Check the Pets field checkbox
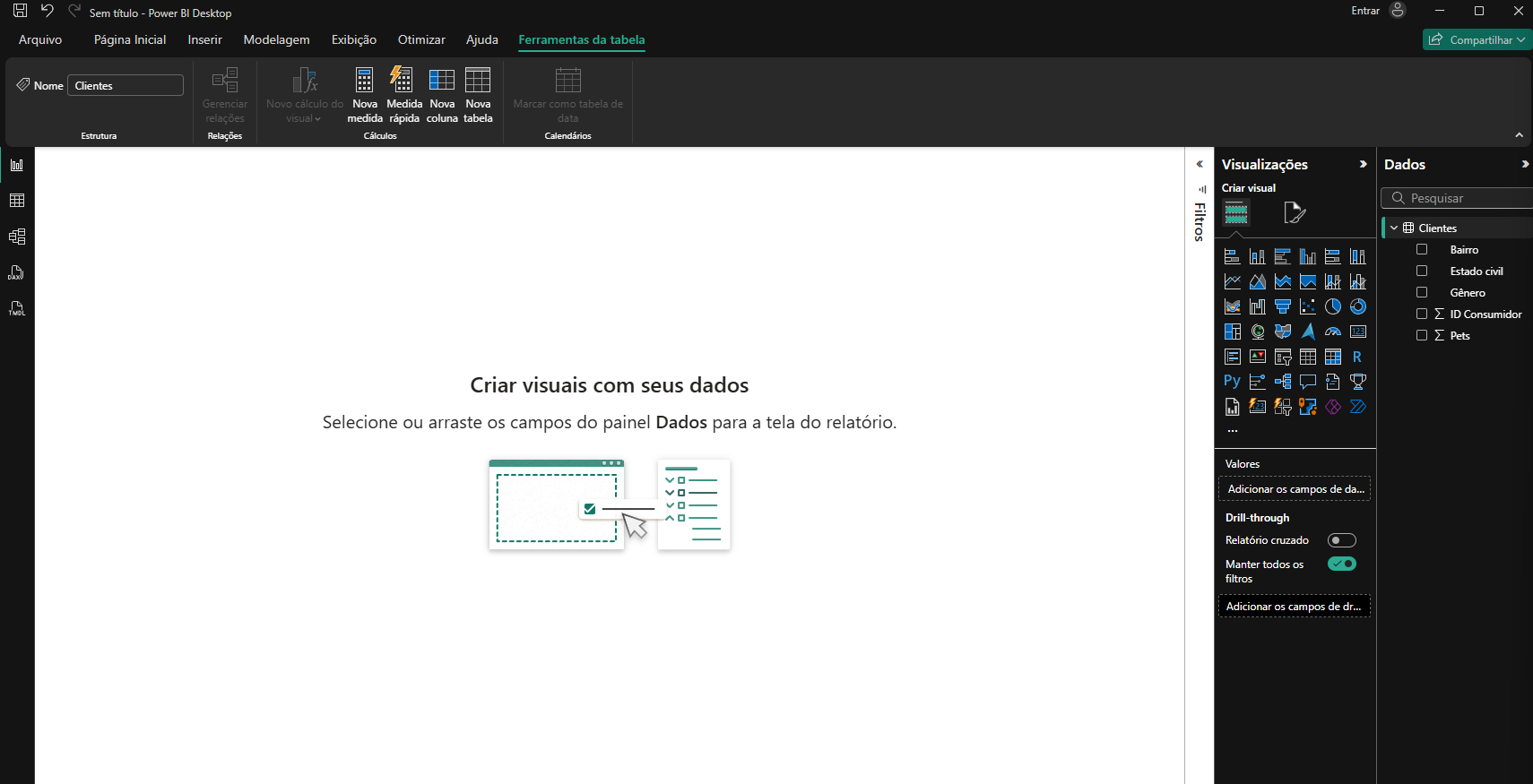Viewport: 1533px width, 784px height. tap(1422, 336)
